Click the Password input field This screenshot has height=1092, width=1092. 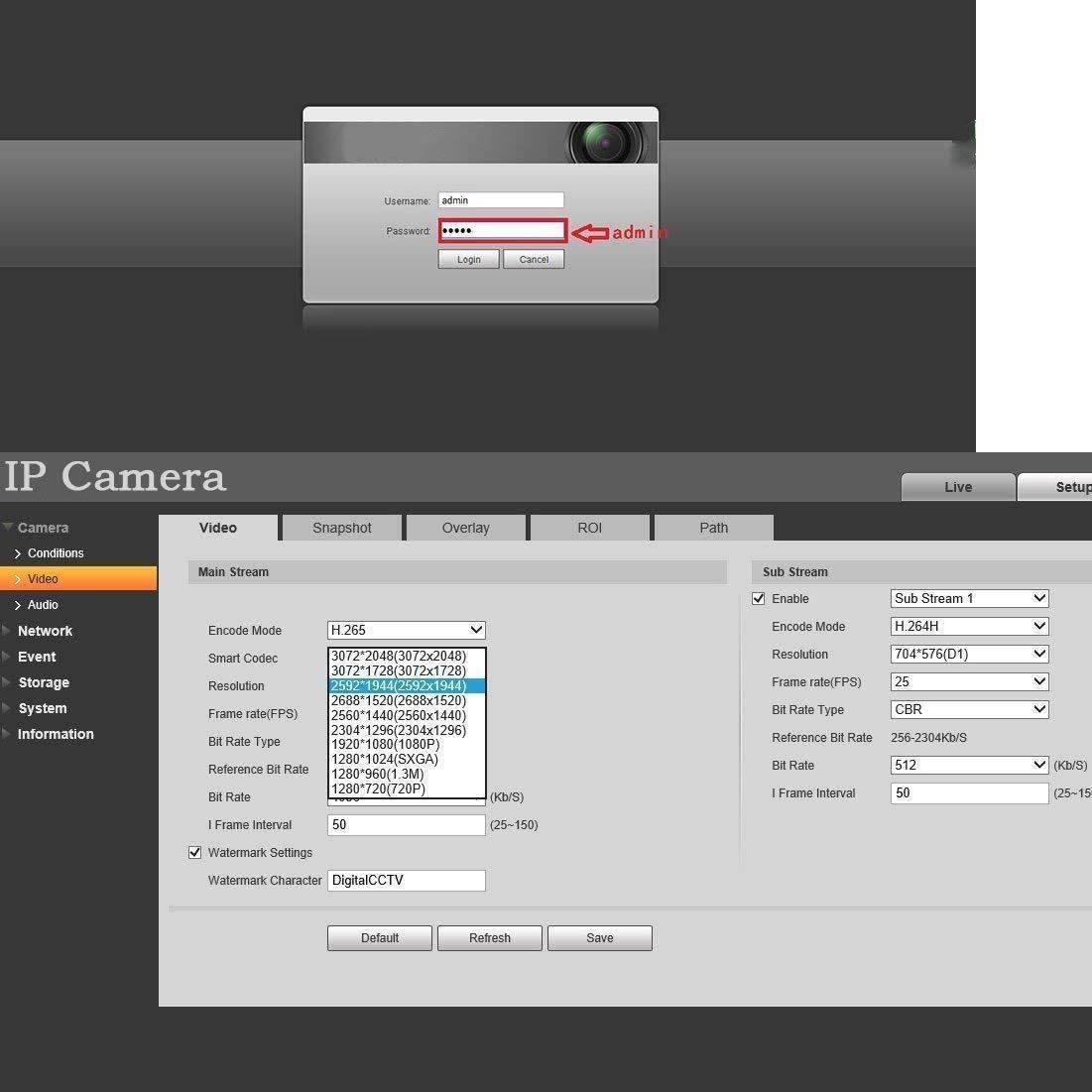pos(503,231)
